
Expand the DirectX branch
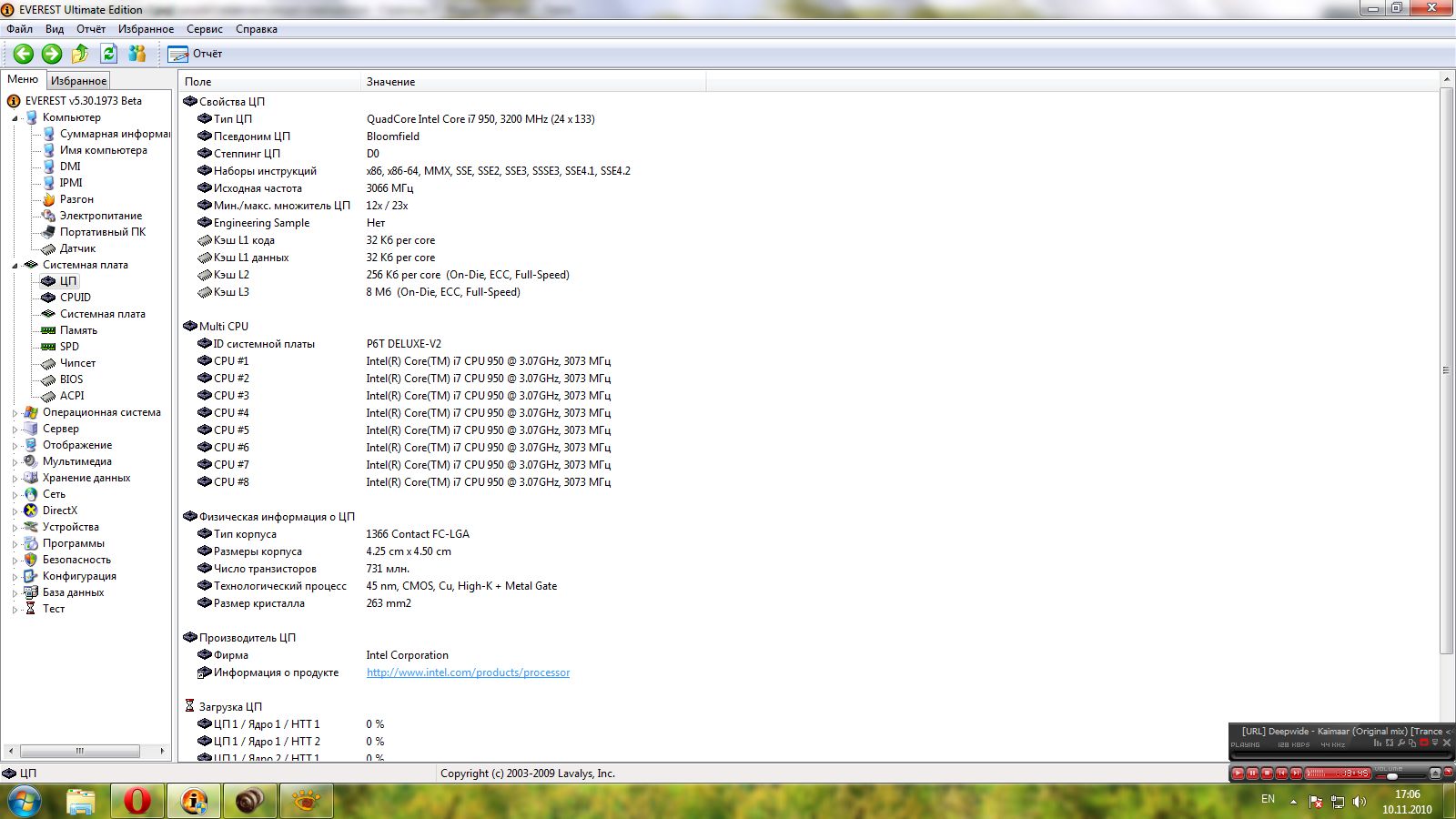coord(15,511)
